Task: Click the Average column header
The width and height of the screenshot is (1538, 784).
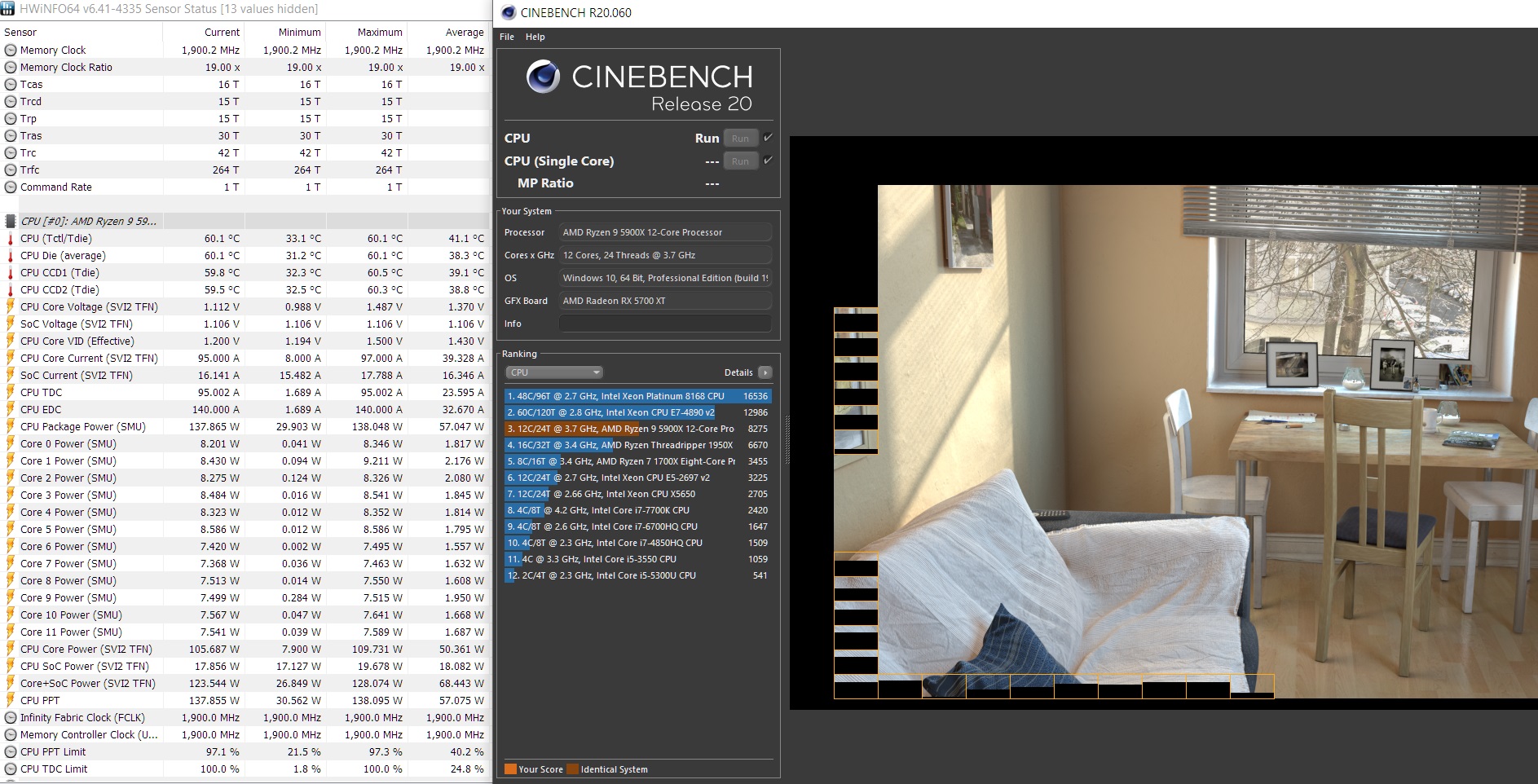Action: point(465,33)
